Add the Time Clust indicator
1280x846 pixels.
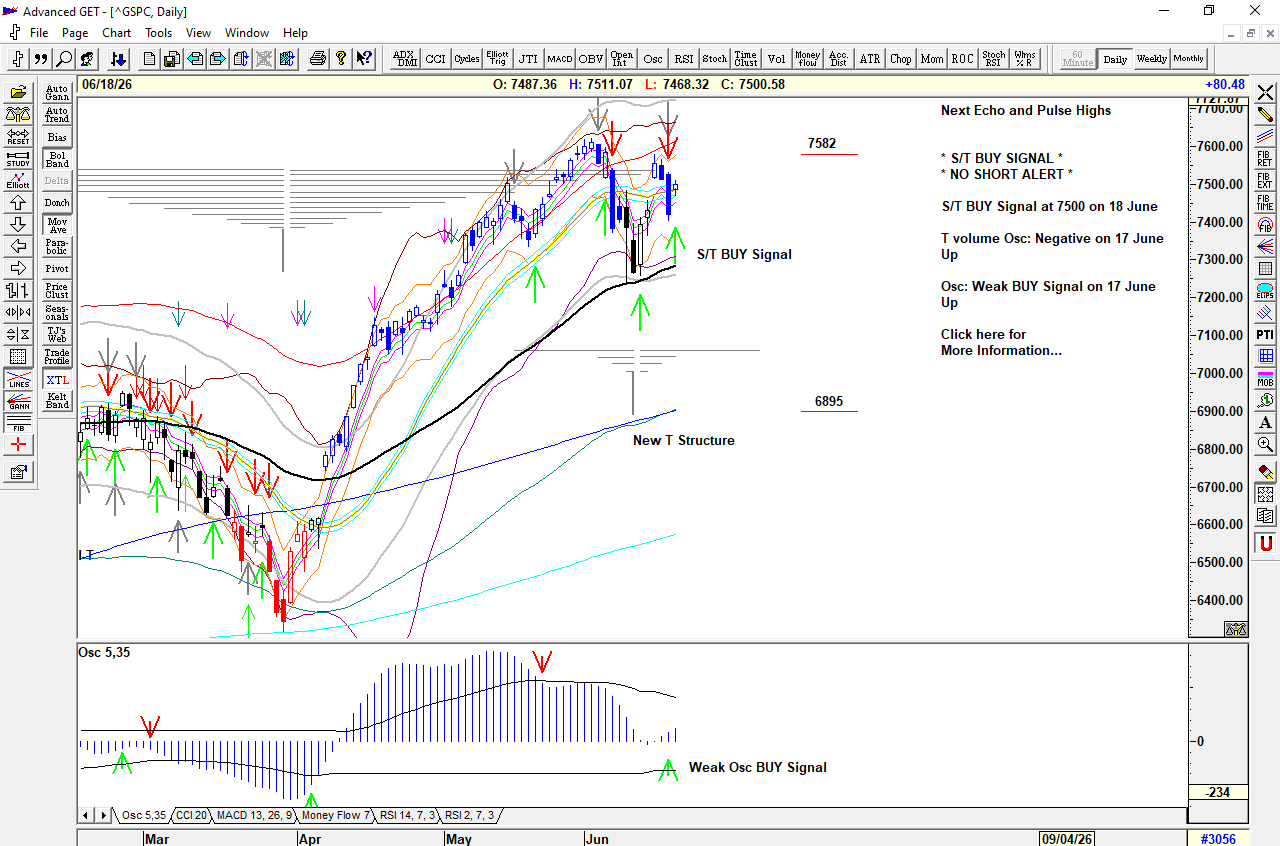coord(746,59)
